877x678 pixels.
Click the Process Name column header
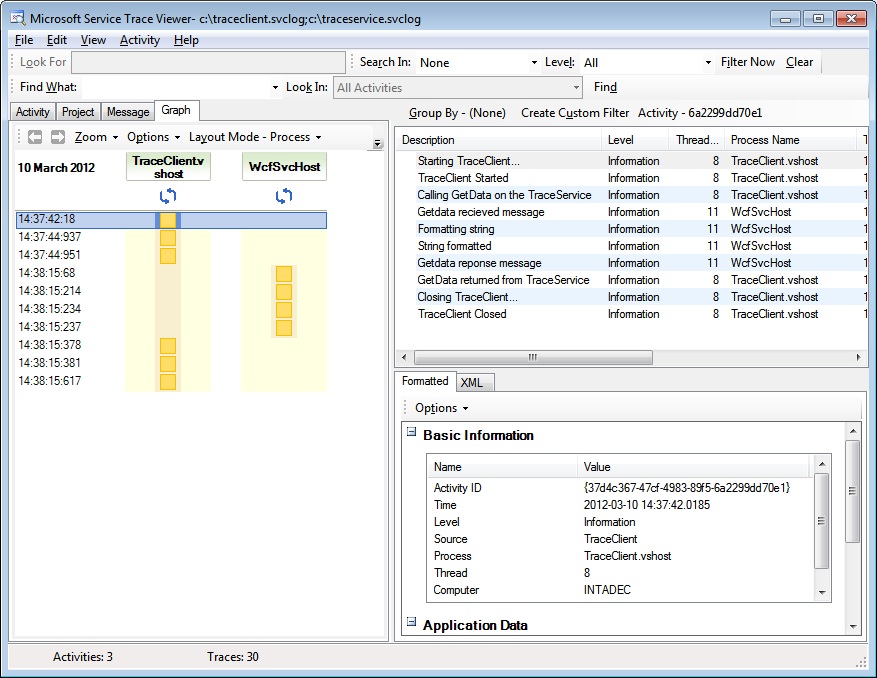[790, 140]
